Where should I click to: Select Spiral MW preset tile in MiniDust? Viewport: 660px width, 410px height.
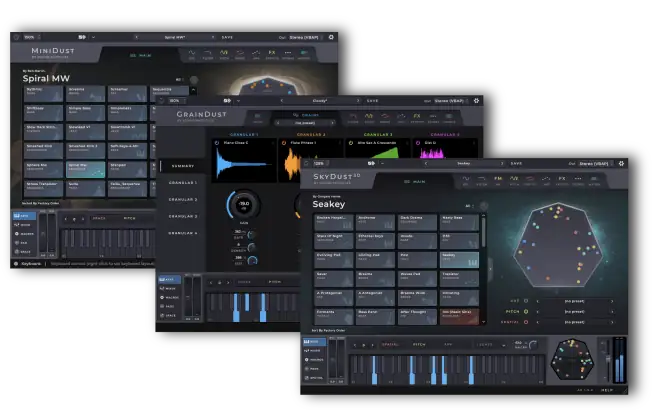(x=85, y=170)
